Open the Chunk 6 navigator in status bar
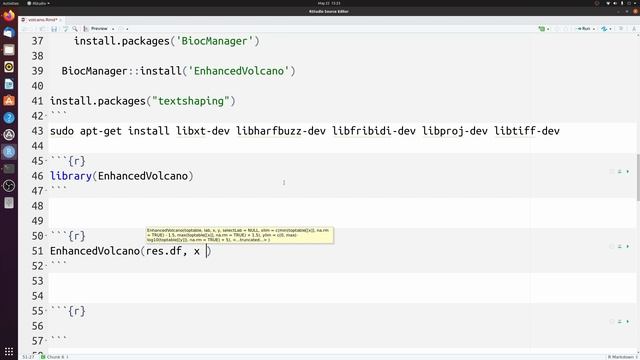Image resolution: width=640 pixels, height=360 pixels. 55,357
